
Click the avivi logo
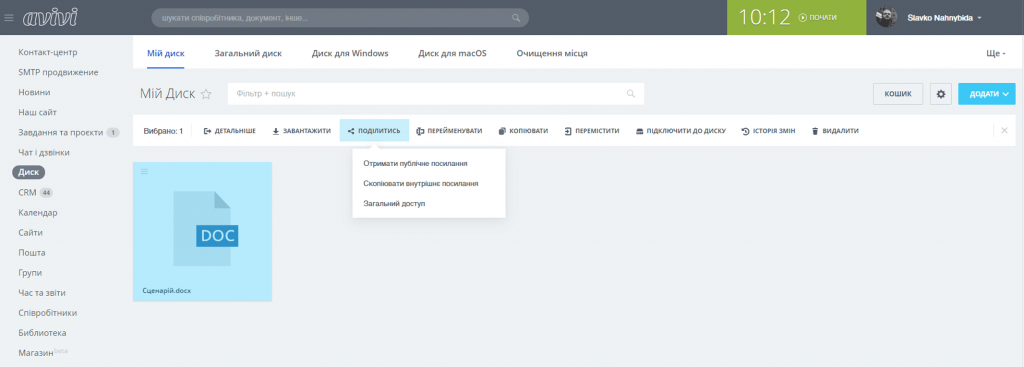(x=50, y=18)
